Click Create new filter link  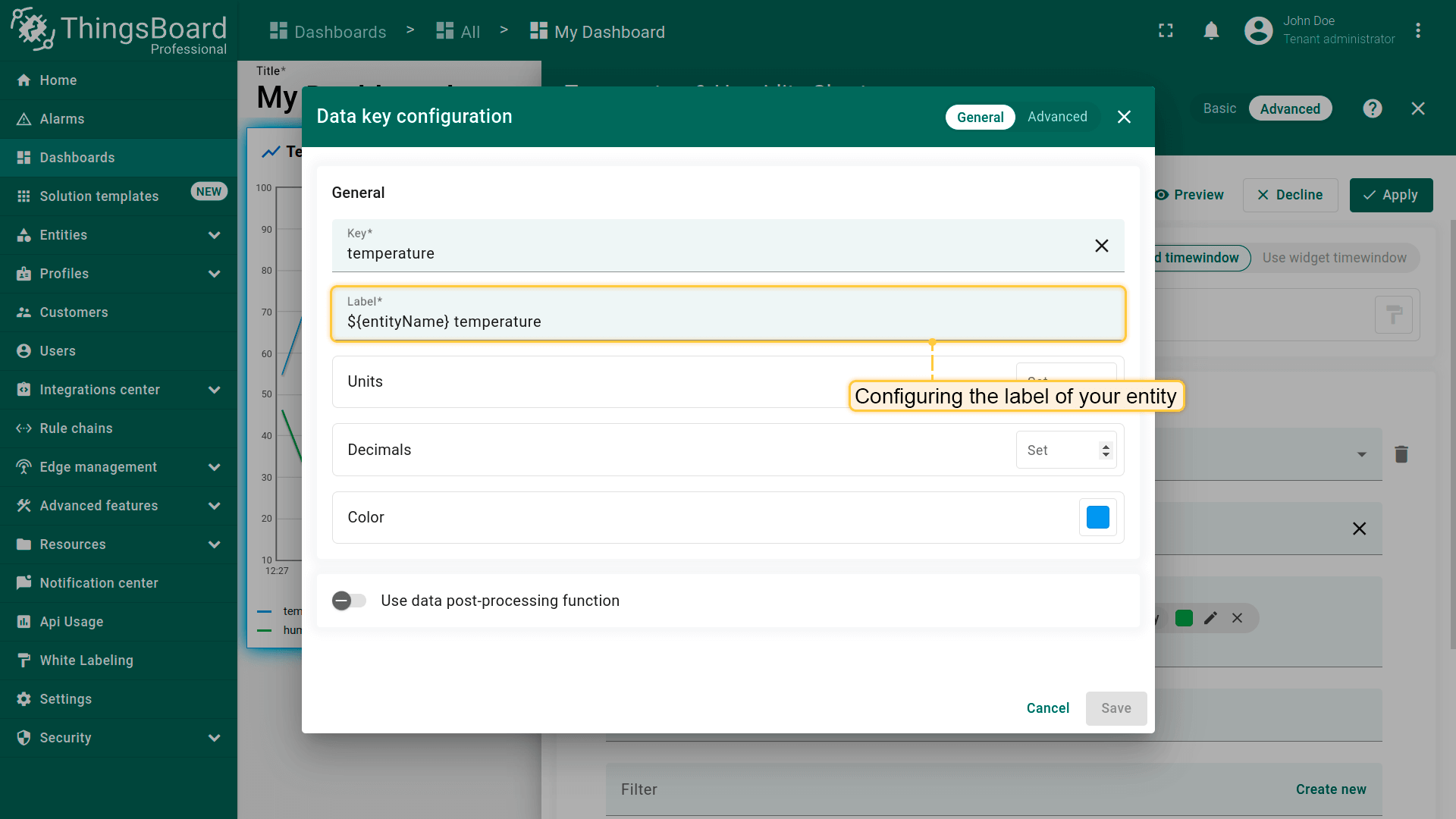pos(1330,789)
